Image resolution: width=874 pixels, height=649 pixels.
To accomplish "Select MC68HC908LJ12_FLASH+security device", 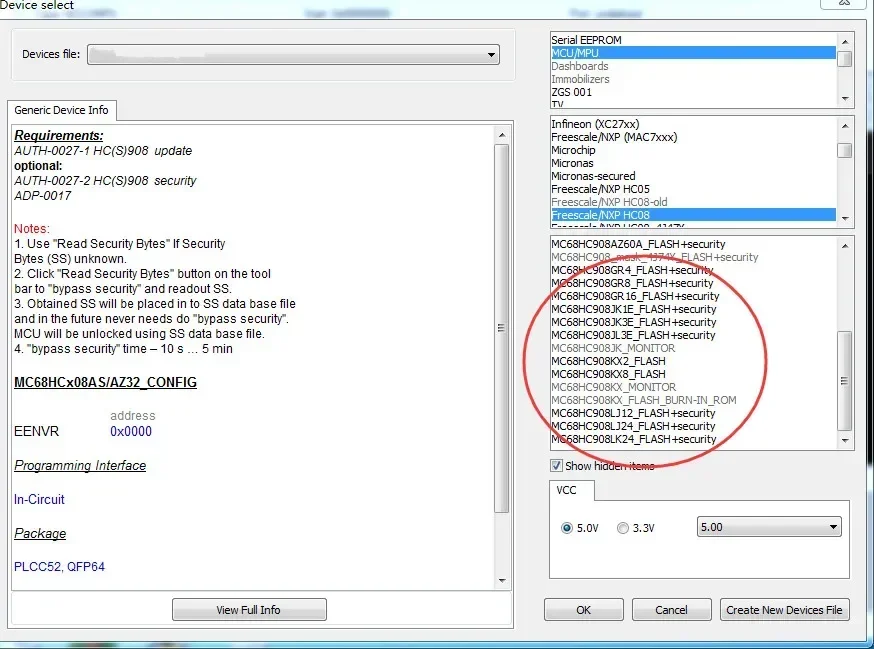I will [x=693, y=413].
